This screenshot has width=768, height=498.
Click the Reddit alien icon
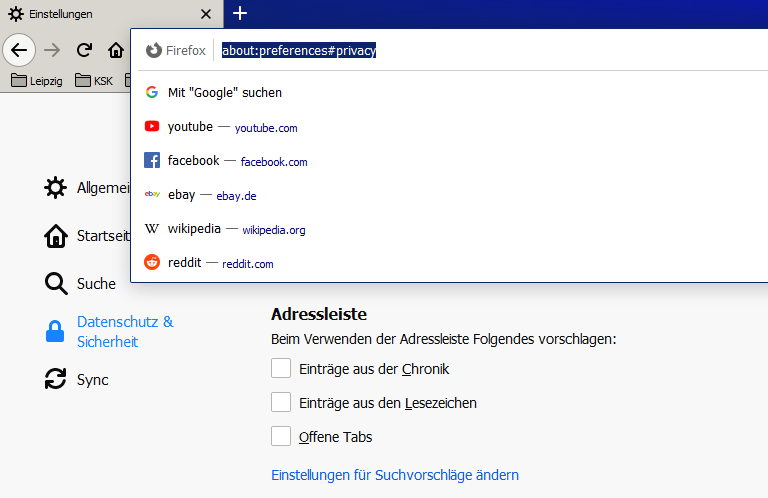click(x=152, y=262)
